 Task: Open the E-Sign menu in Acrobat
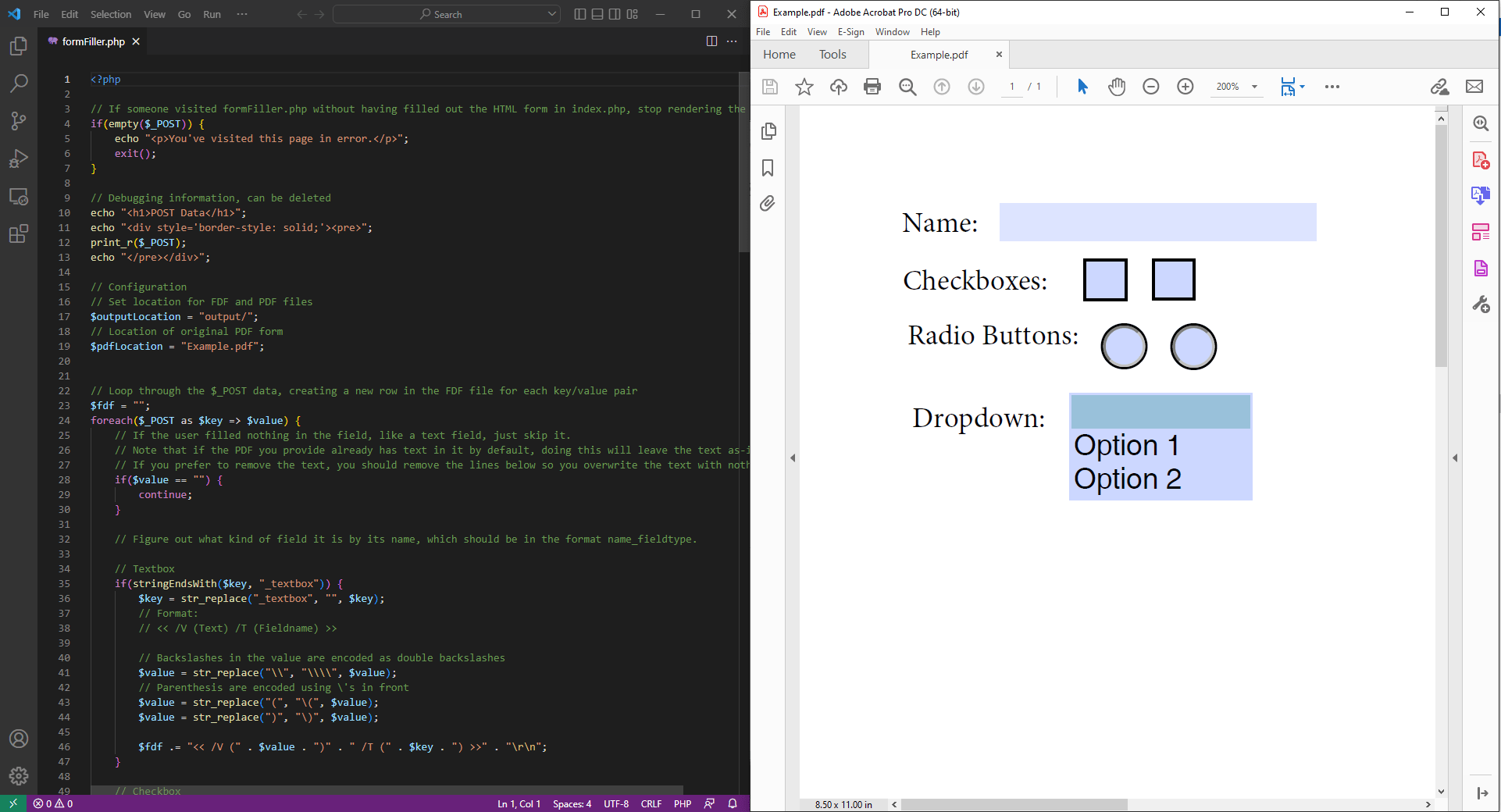click(x=850, y=32)
